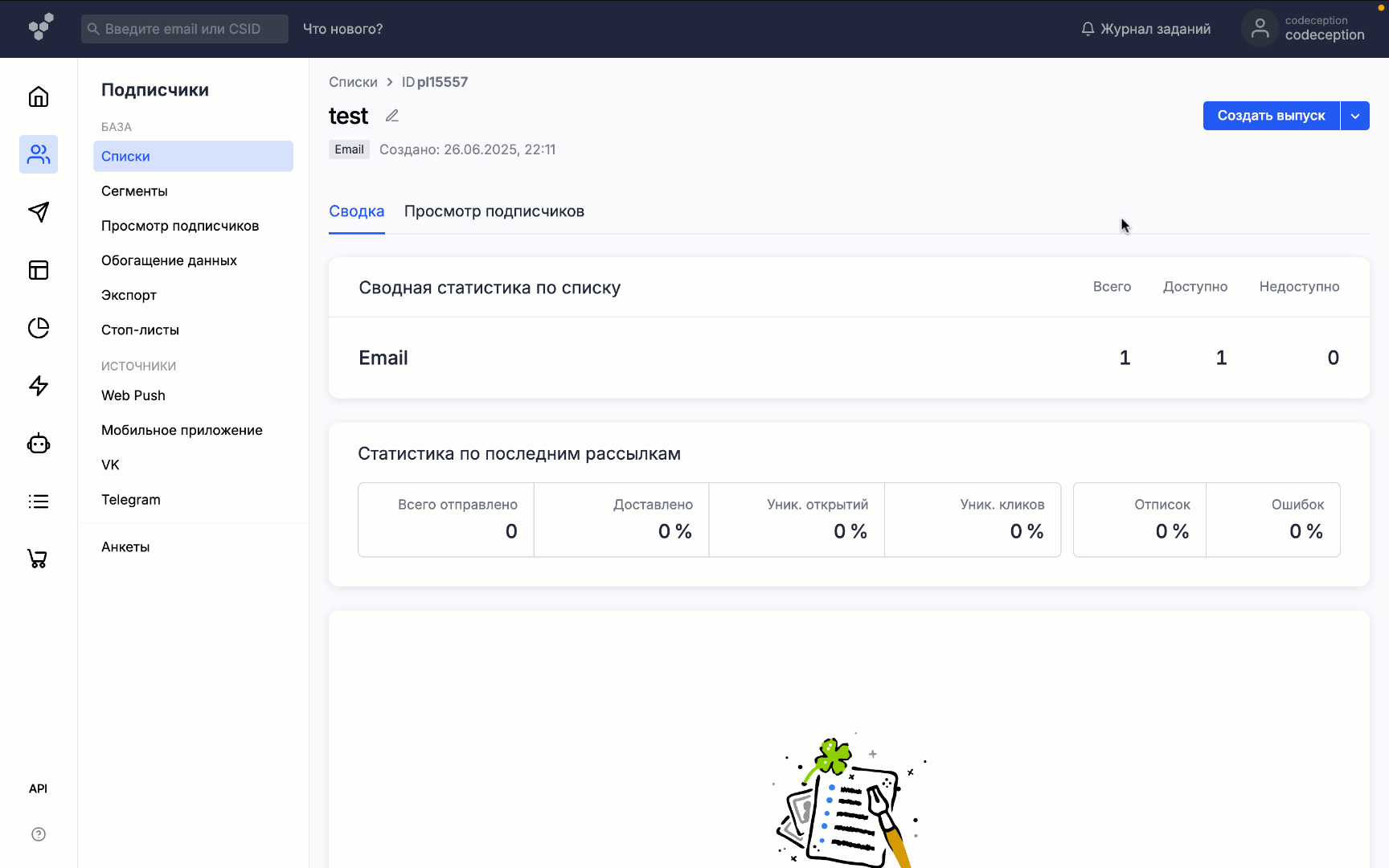Select the Сводка tab
This screenshot has width=1389, height=868.
(356, 211)
